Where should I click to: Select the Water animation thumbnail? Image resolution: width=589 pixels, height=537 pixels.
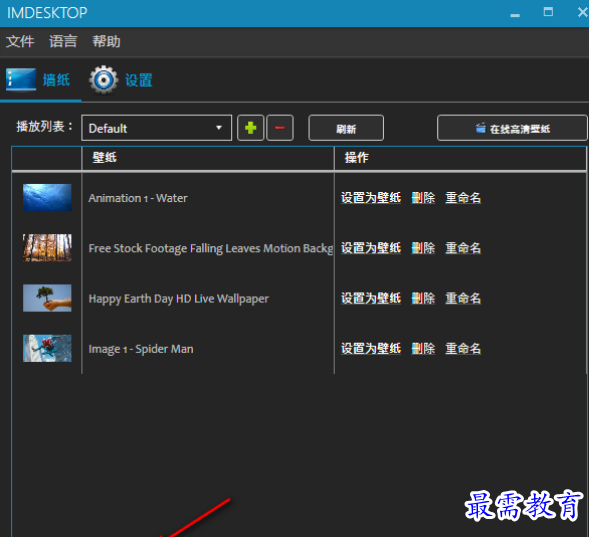(x=47, y=198)
